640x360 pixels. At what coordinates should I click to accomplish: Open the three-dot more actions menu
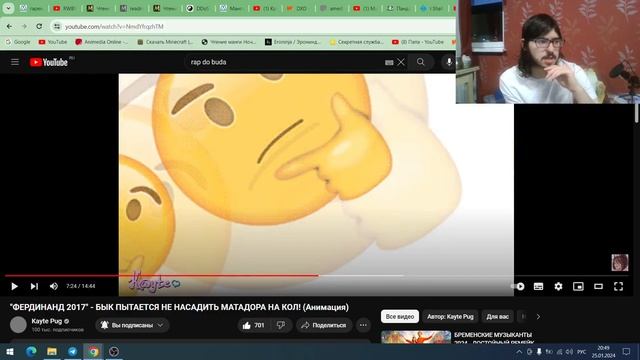point(363,325)
